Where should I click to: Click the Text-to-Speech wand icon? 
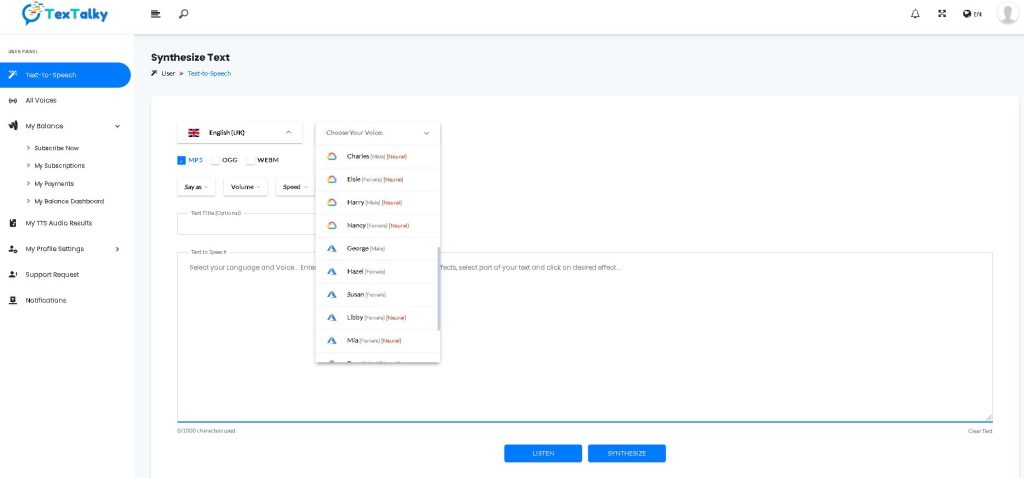[12, 74]
